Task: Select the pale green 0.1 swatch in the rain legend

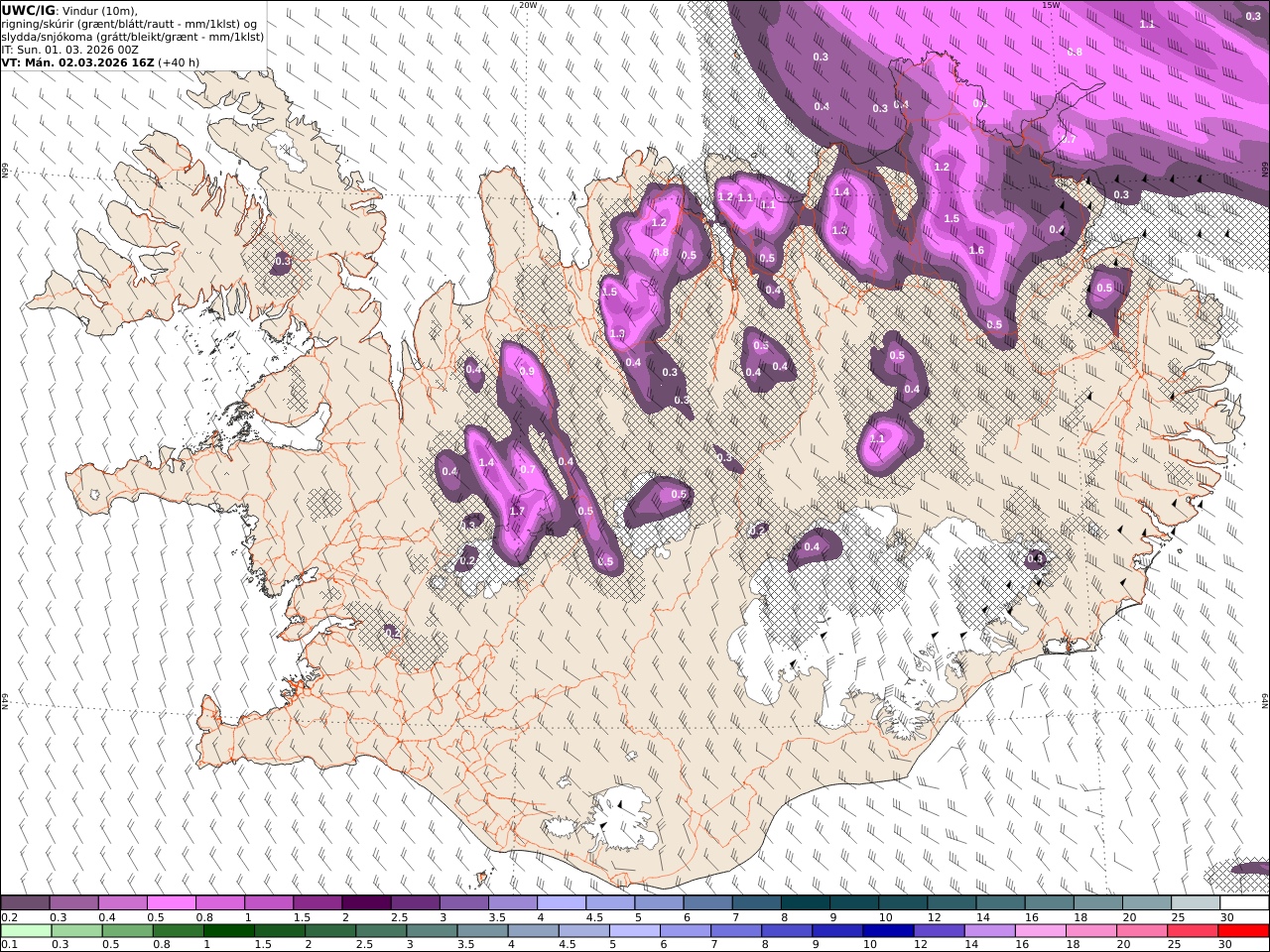Action: 26,931
